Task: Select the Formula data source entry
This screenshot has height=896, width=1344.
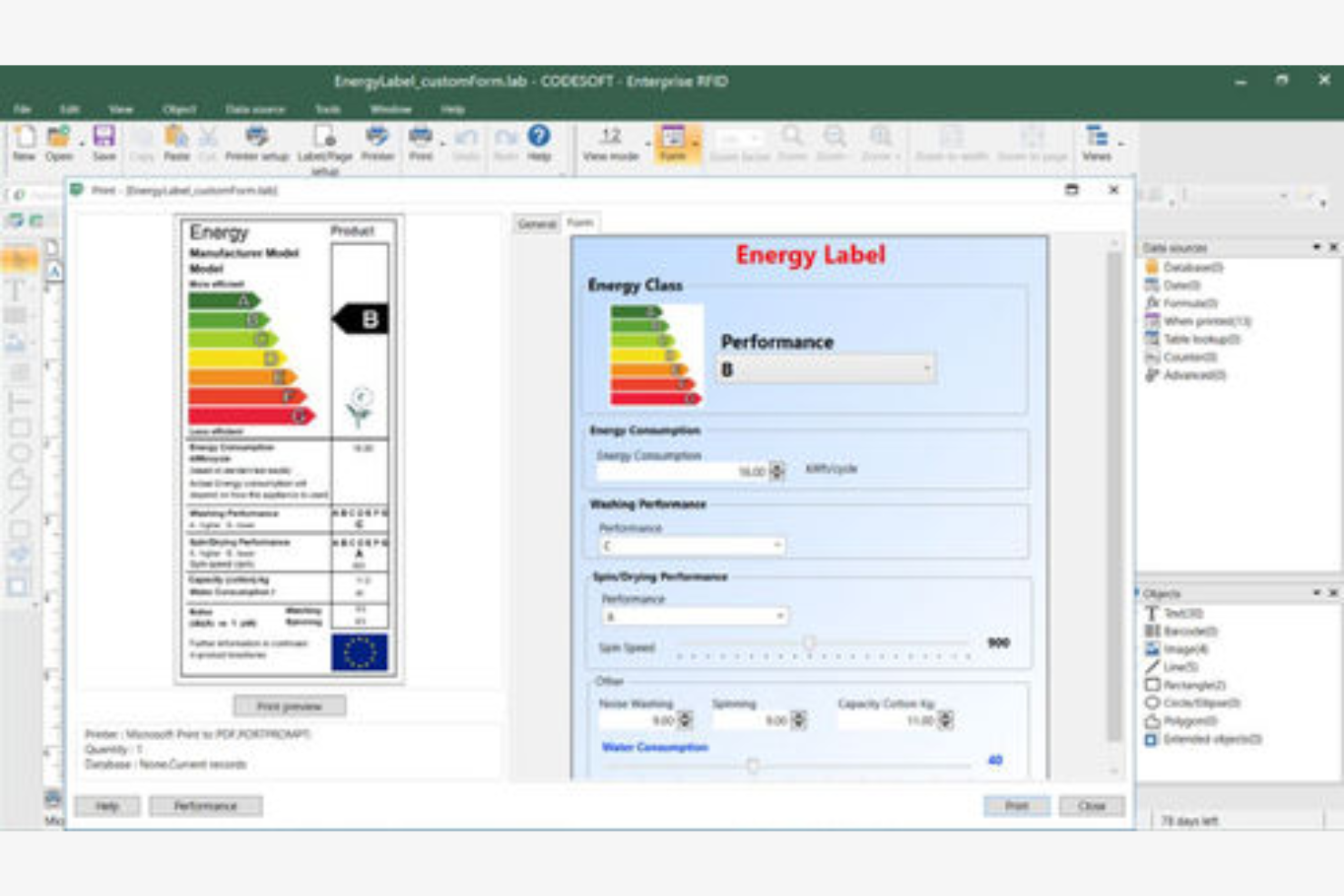Action: (1181, 303)
